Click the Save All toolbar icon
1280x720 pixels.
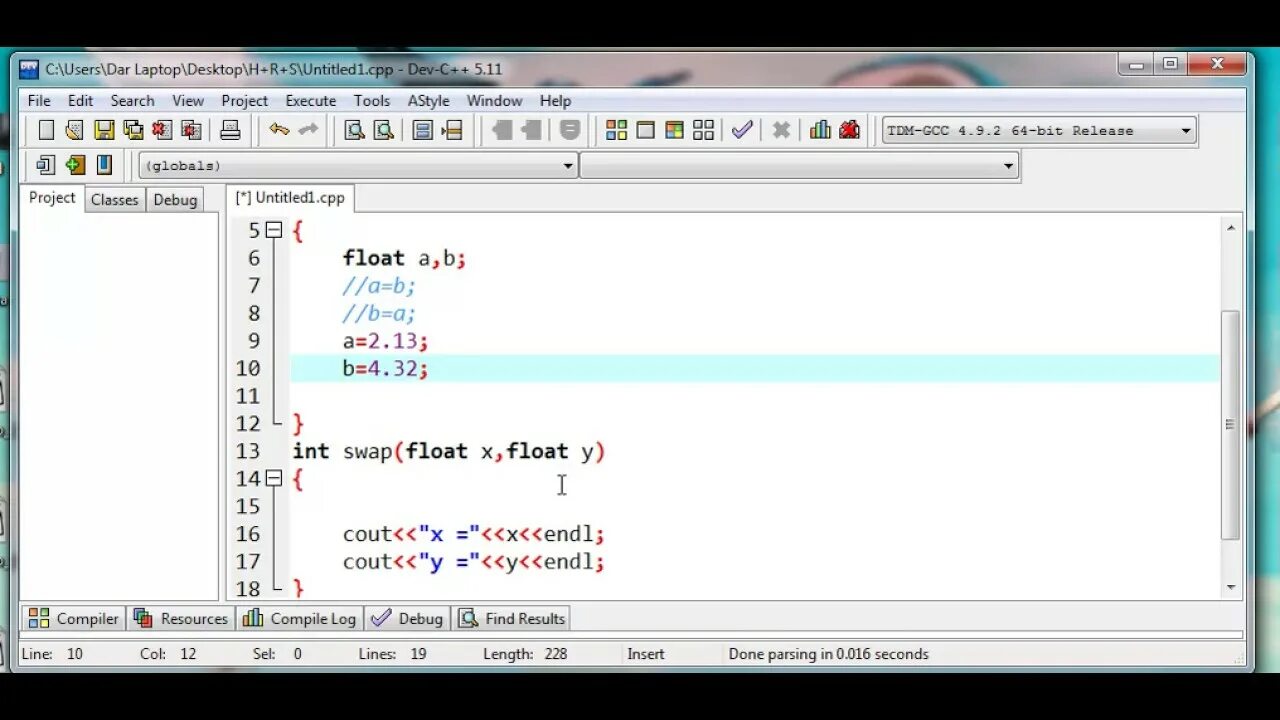[x=133, y=130]
